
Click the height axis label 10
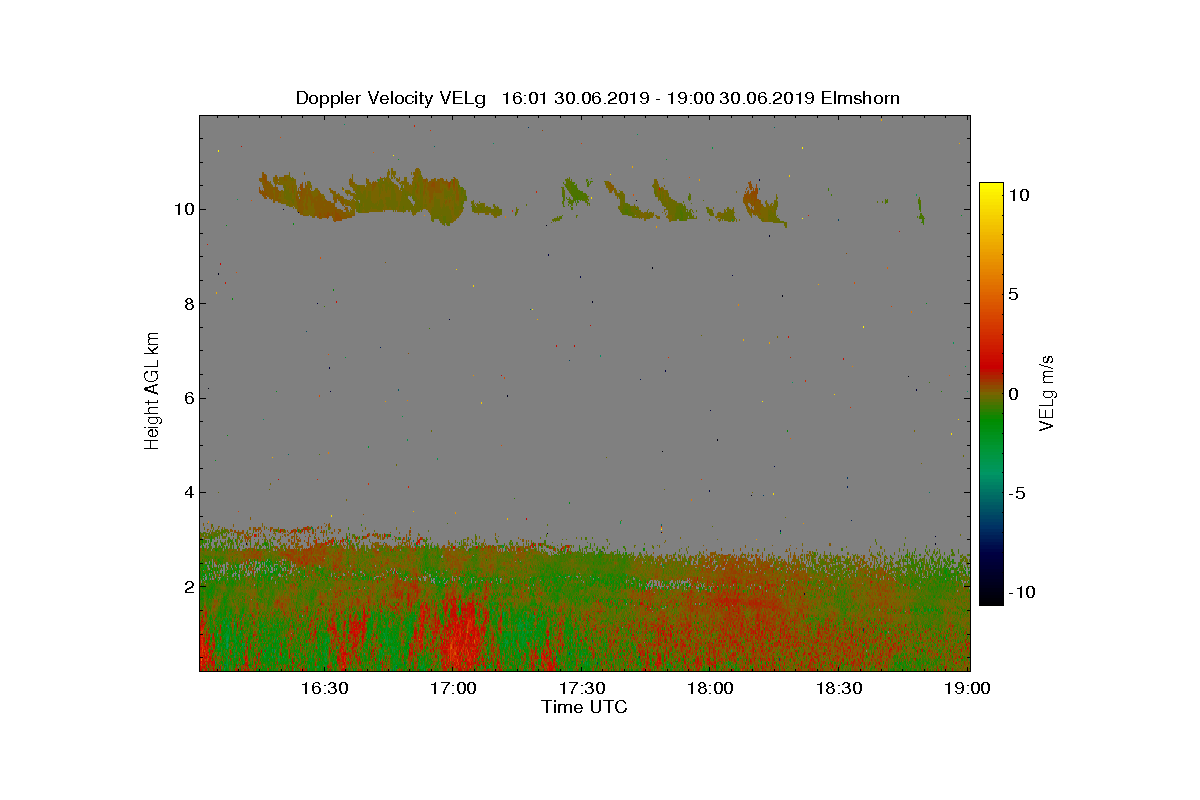(183, 209)
